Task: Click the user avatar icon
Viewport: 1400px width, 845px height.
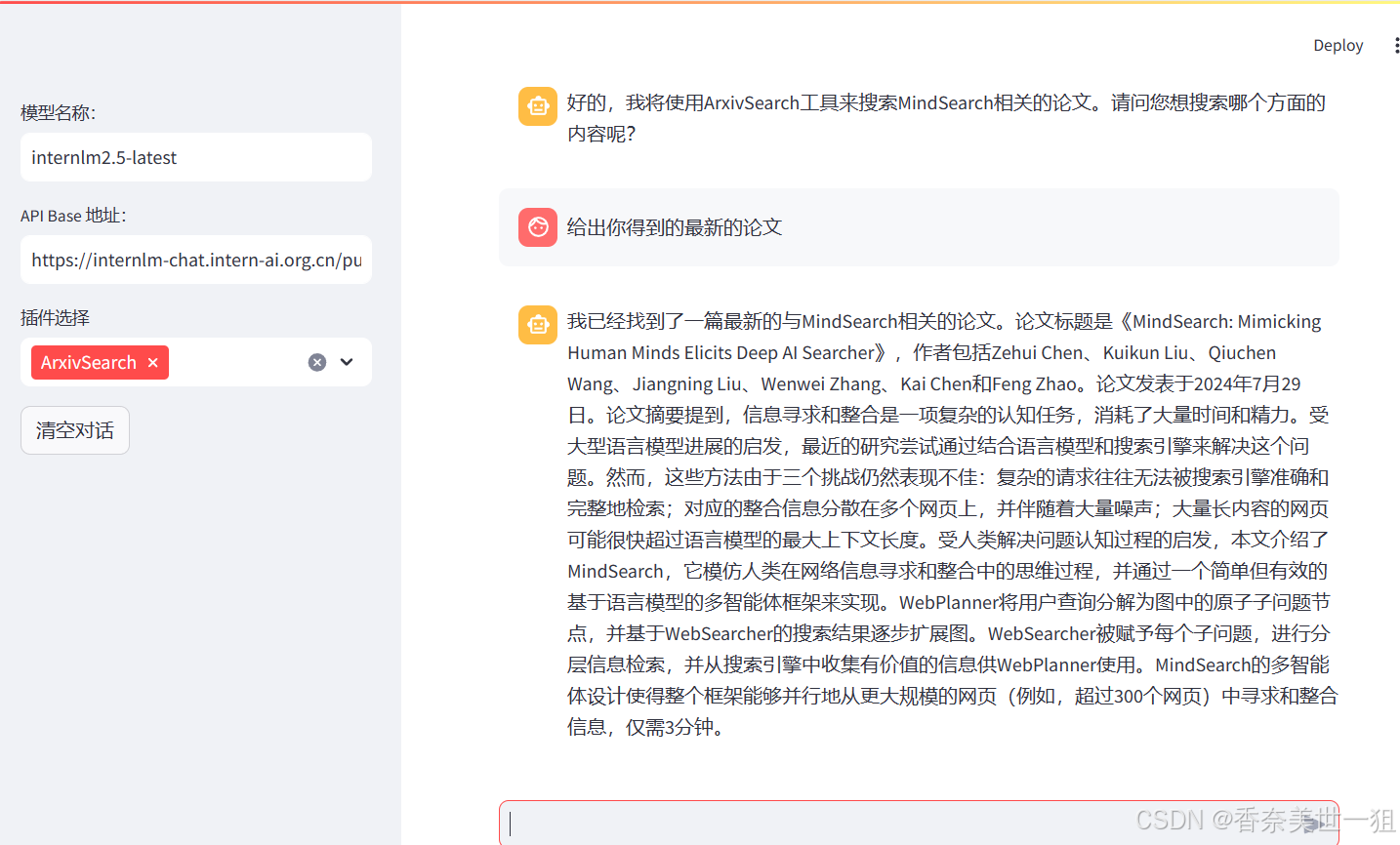Action: click(538, 227)
